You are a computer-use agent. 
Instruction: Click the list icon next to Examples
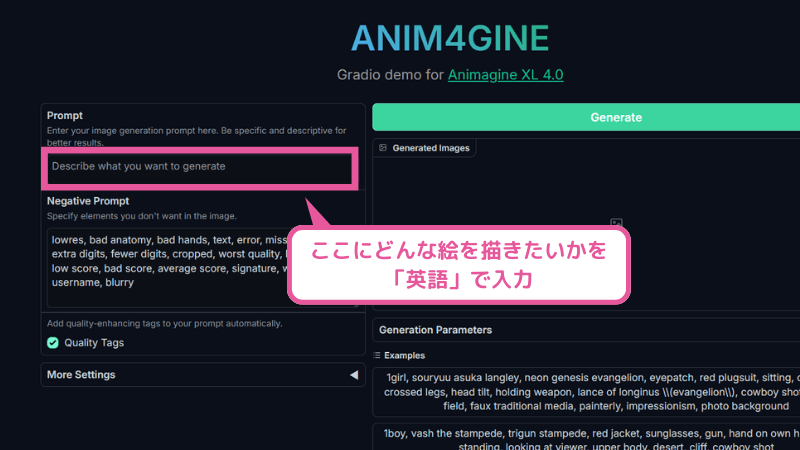[x=377, y=356]
